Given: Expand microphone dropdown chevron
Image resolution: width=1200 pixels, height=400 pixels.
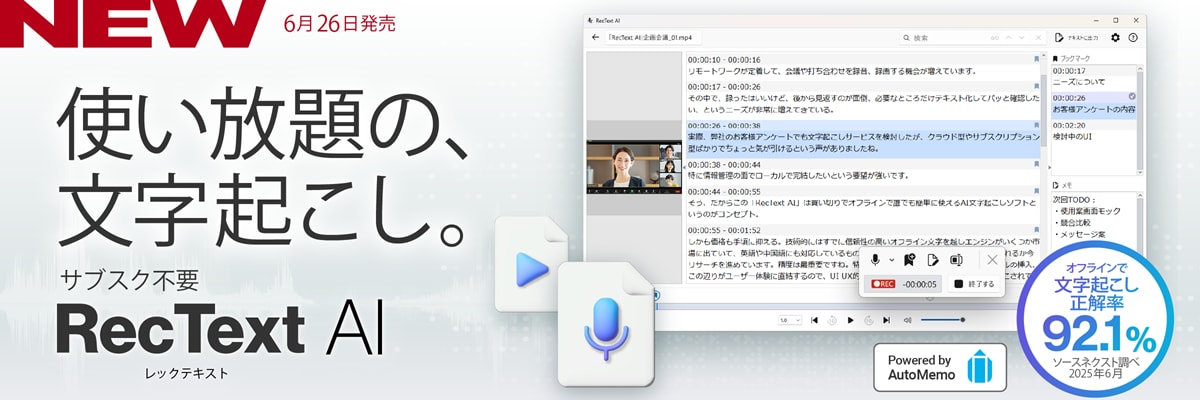Looking at the screenshot, I should (x=892, y=259).
